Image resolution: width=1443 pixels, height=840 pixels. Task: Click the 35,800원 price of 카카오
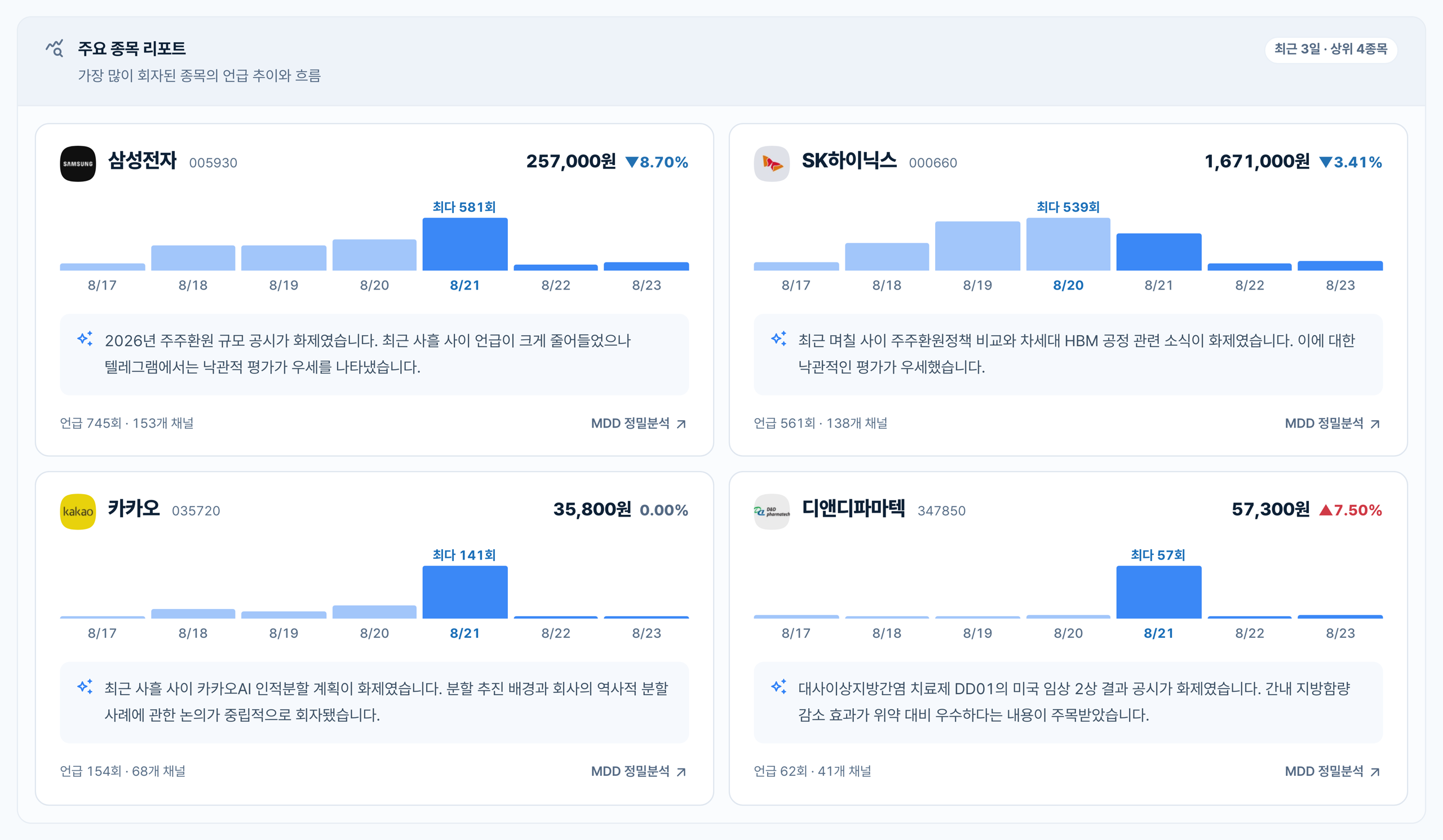click(x=592, y=509)
